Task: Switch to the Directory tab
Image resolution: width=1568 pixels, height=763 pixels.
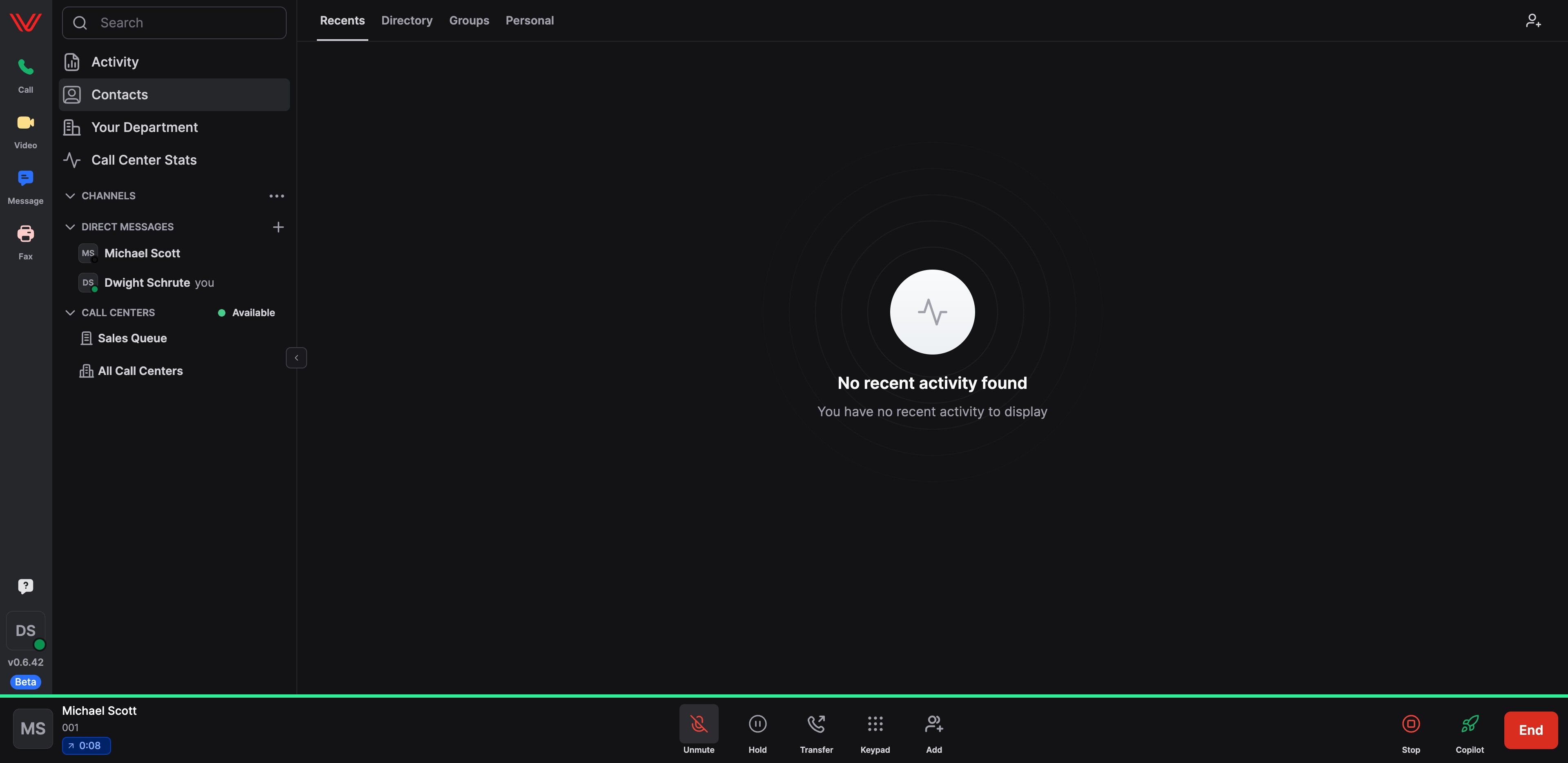Action: (407, 21)
